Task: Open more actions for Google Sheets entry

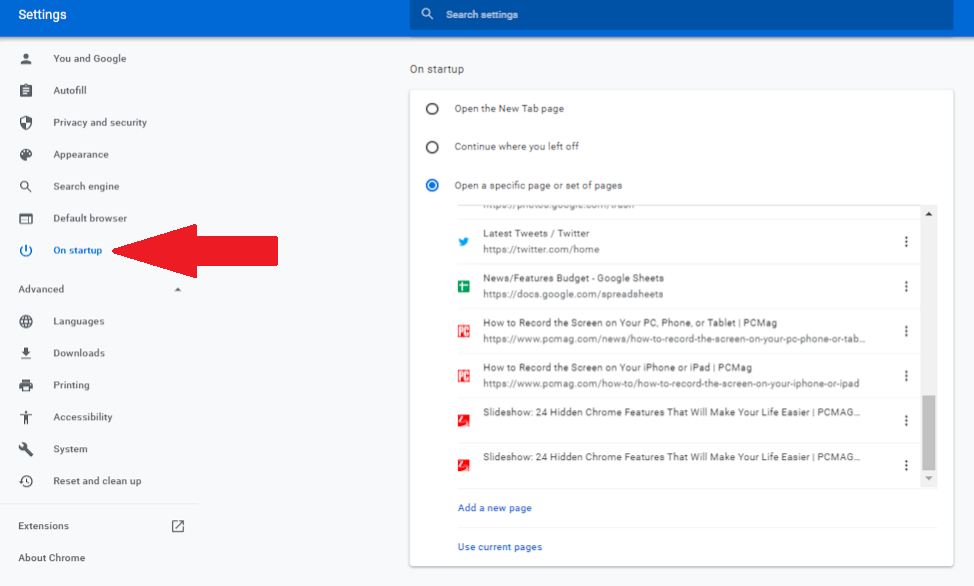Action: click(x=906, y=287)
